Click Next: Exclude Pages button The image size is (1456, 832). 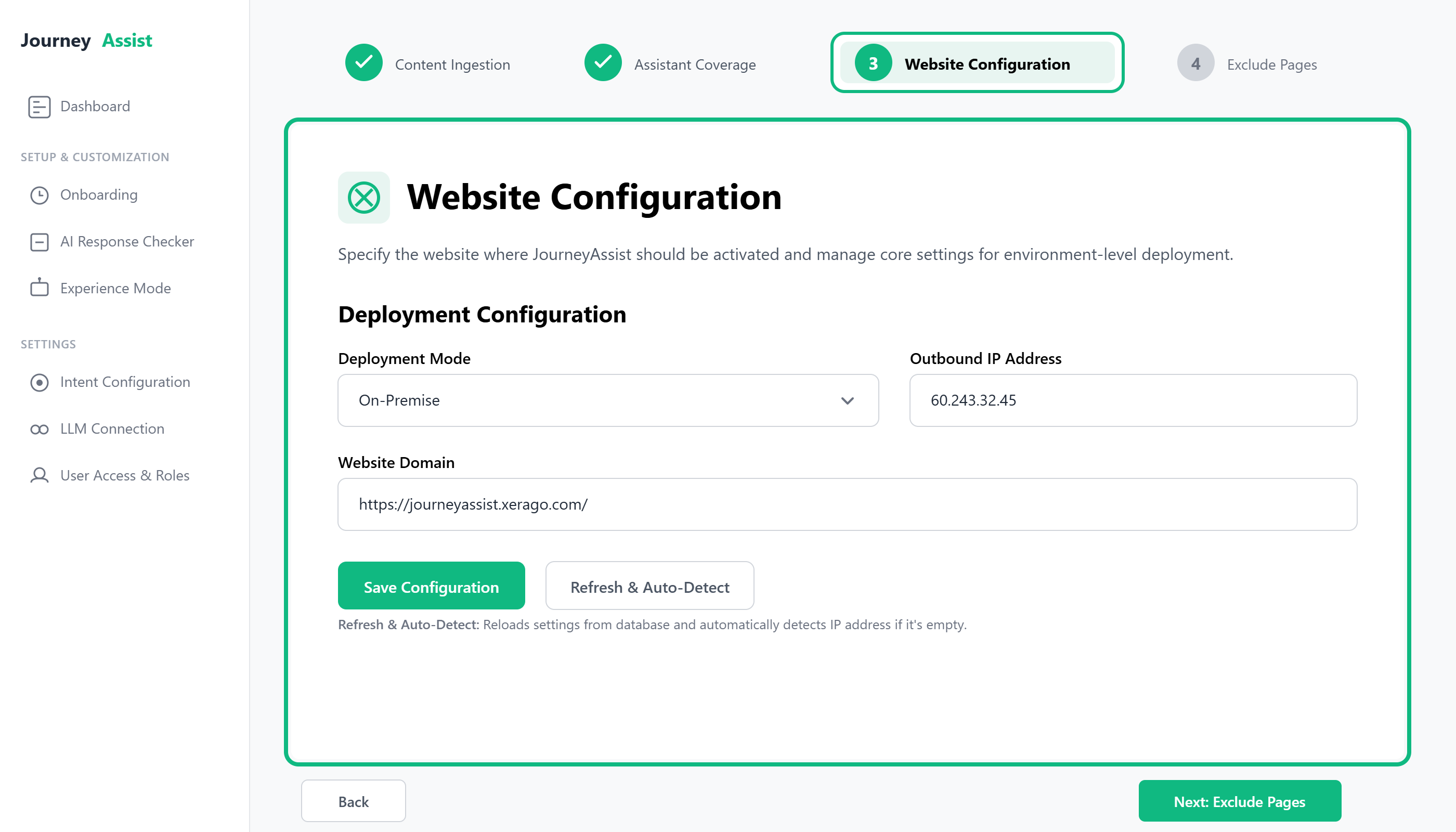(x=1240, y=801)
